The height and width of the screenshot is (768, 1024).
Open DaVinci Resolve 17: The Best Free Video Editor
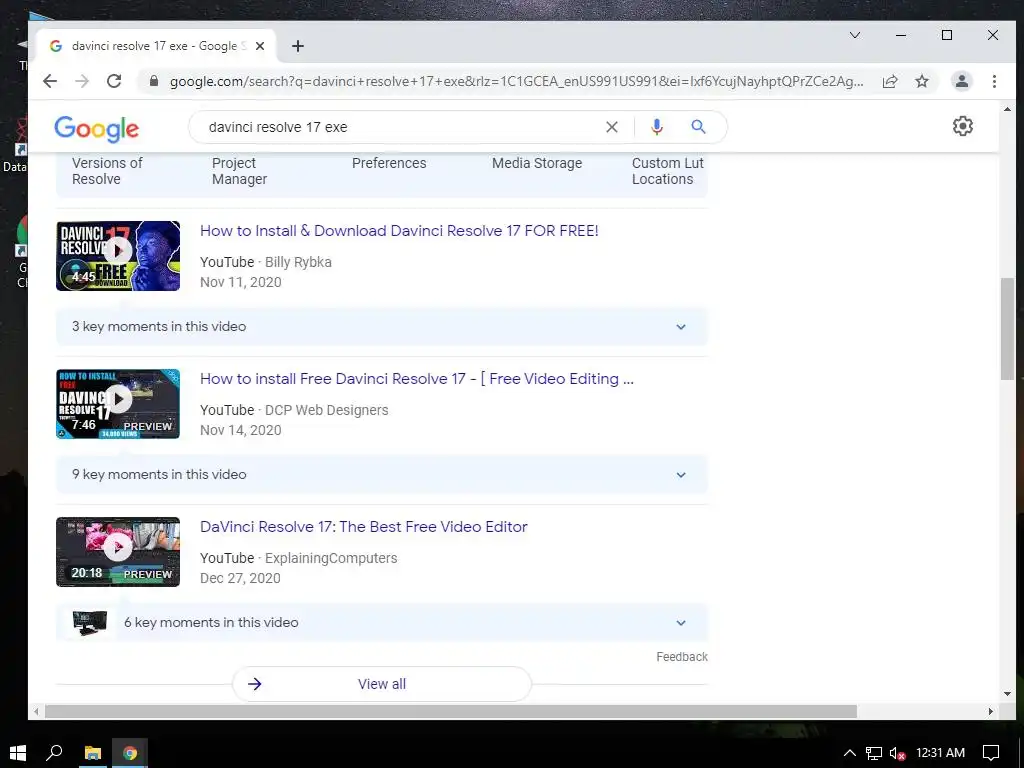(x=364, y=527)
